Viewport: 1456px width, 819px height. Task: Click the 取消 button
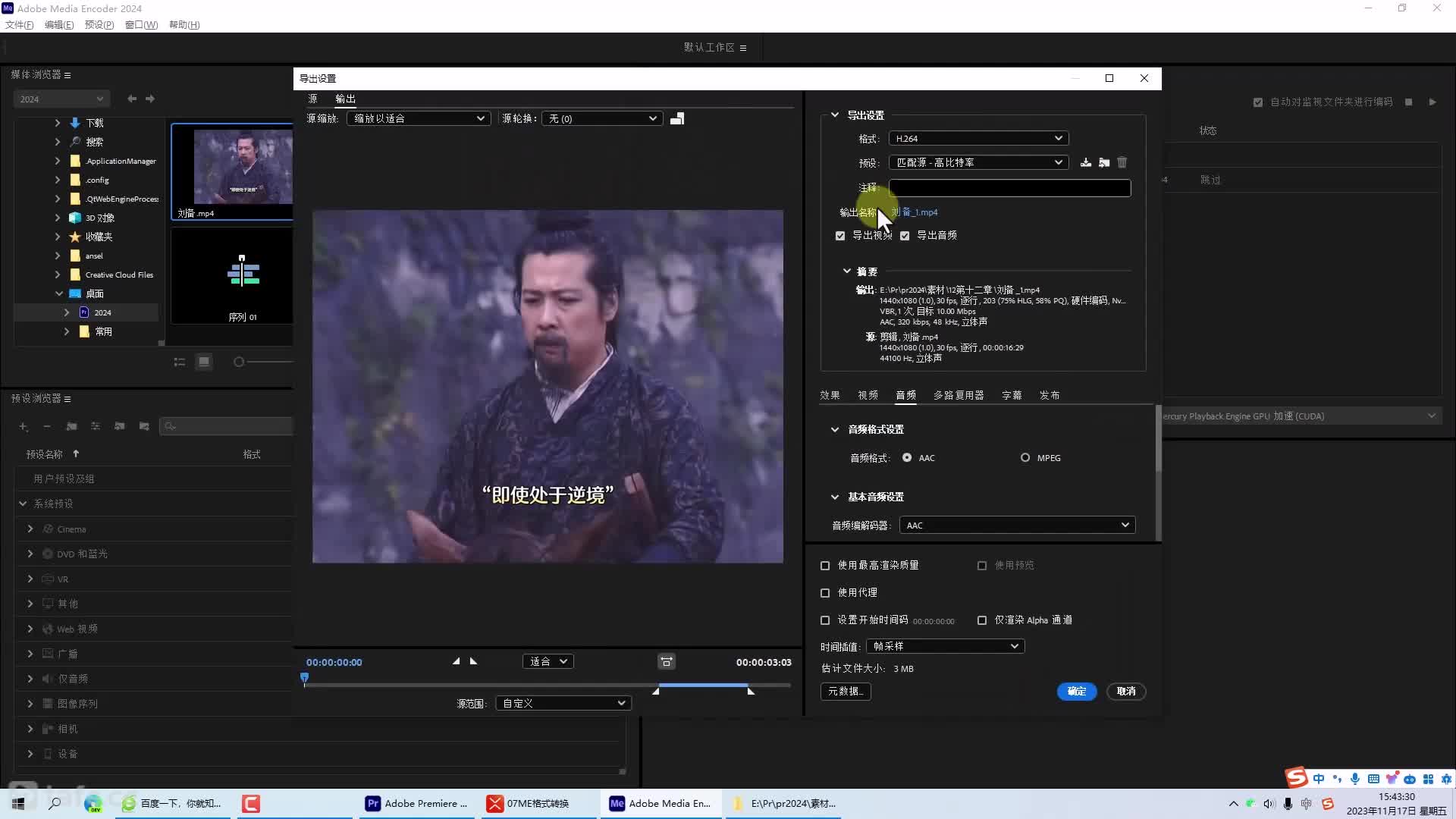point(1126,691)
